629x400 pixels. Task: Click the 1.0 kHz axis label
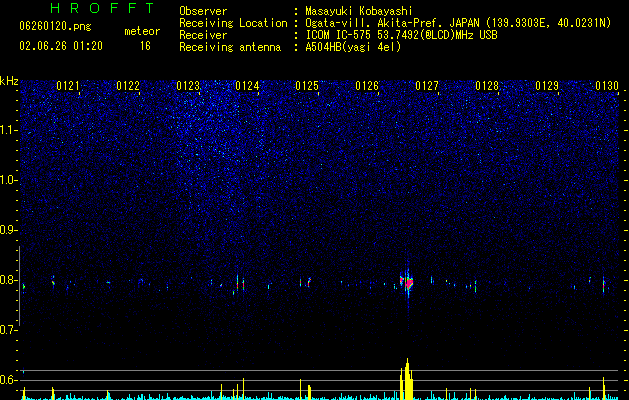click(x=8, y=180)
